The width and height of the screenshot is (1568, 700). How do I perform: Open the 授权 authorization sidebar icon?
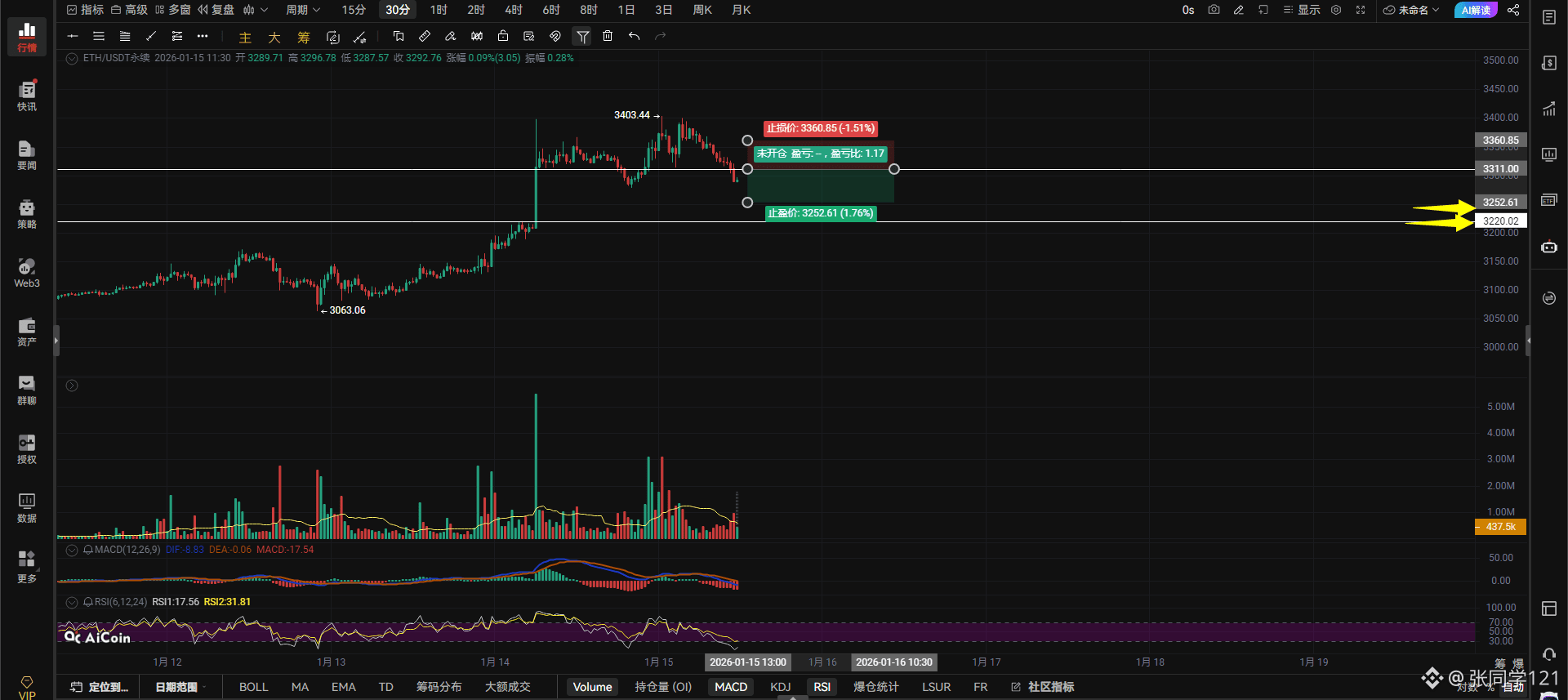coord(27,448)
